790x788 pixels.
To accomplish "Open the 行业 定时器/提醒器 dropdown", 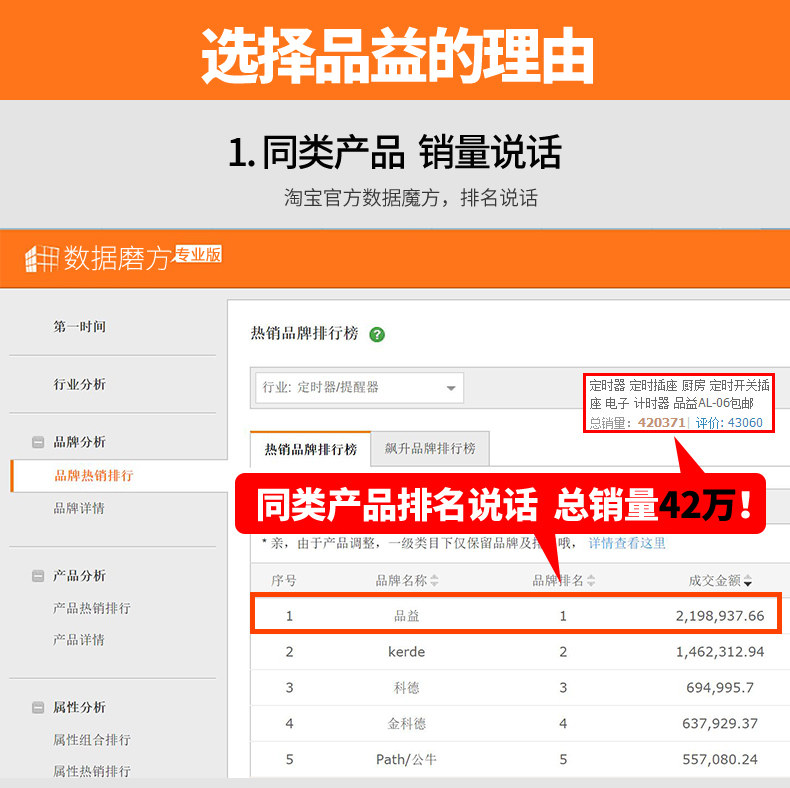I will [359, 387].
